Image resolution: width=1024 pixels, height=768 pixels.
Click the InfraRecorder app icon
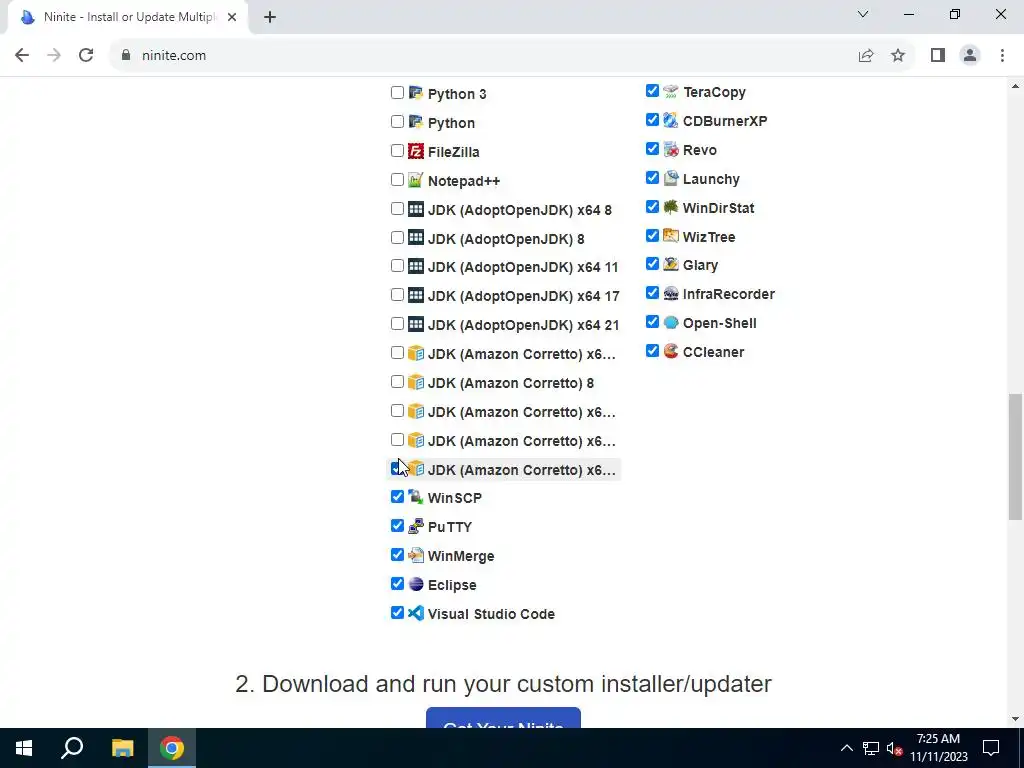point(671,293)
